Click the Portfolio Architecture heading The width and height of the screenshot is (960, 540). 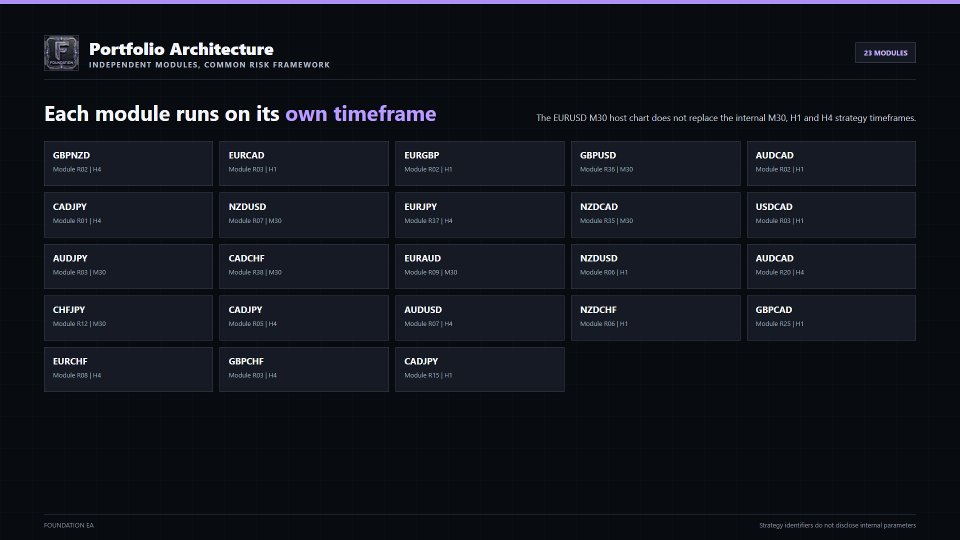click(181, 49)
